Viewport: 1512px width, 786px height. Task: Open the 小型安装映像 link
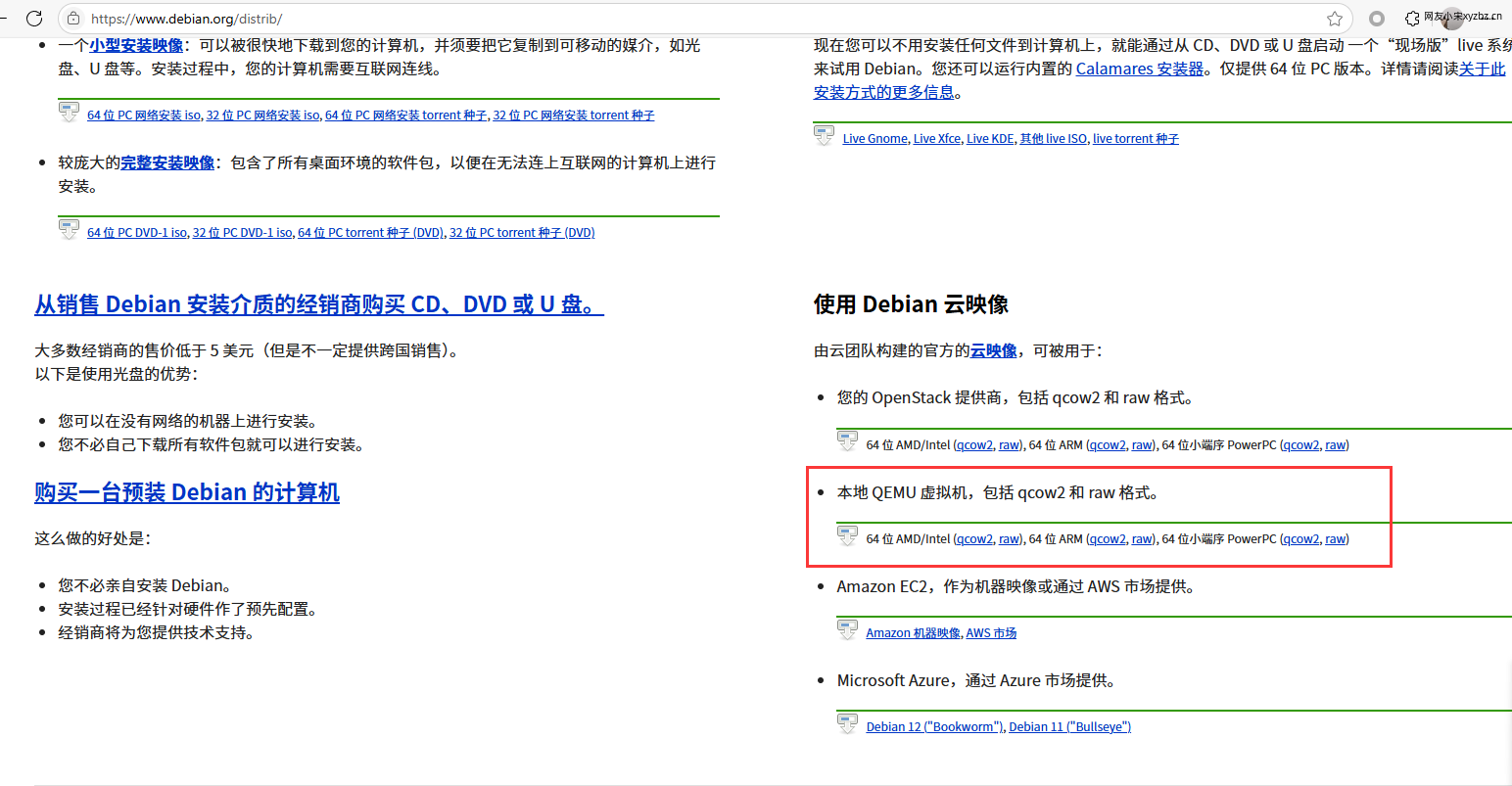tap(136, 45)
